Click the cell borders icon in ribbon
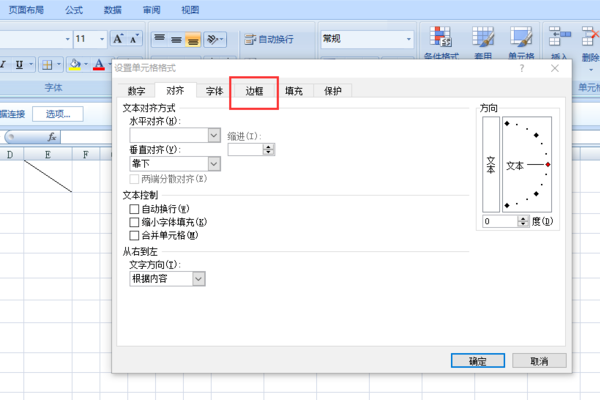 point(47,65)
